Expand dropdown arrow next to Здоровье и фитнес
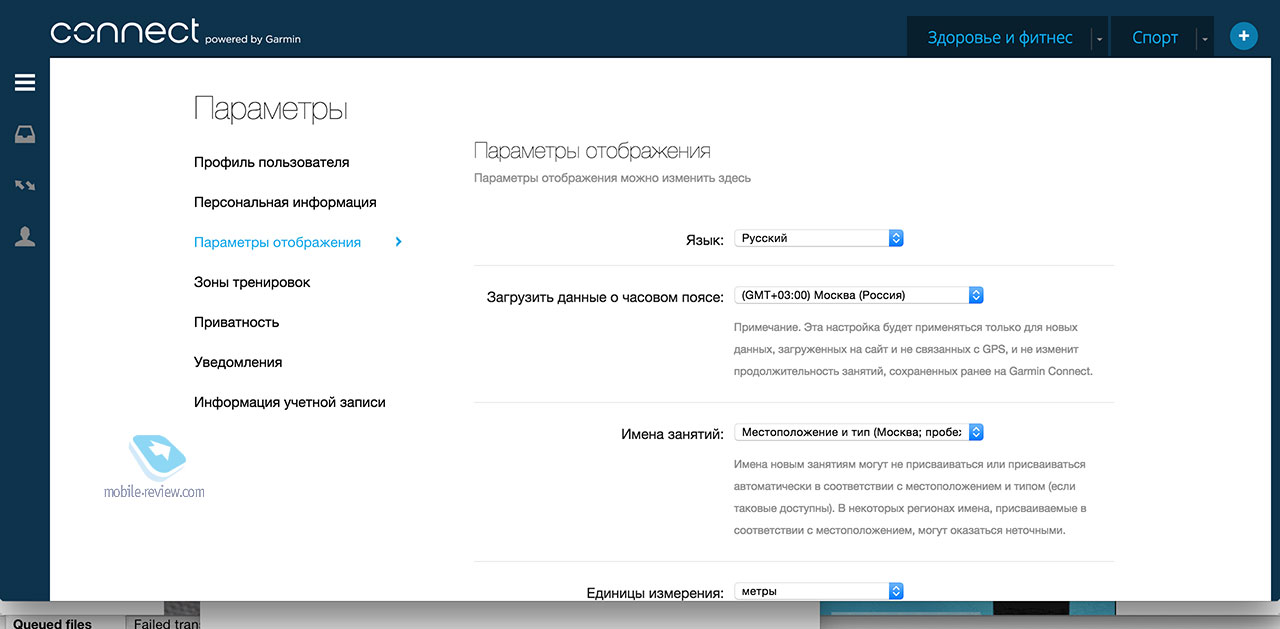This screenshot has width=1280, height=629. coord(1099,39)
